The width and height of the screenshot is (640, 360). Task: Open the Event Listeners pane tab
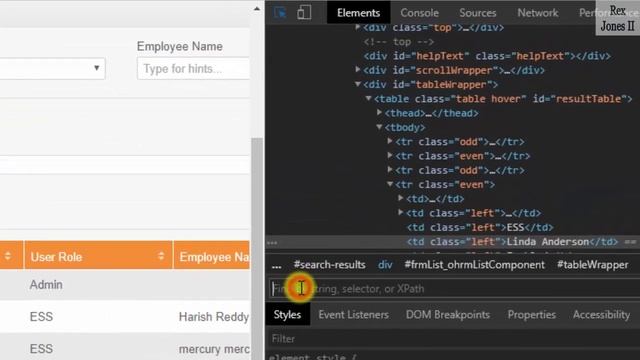[353, 315]
